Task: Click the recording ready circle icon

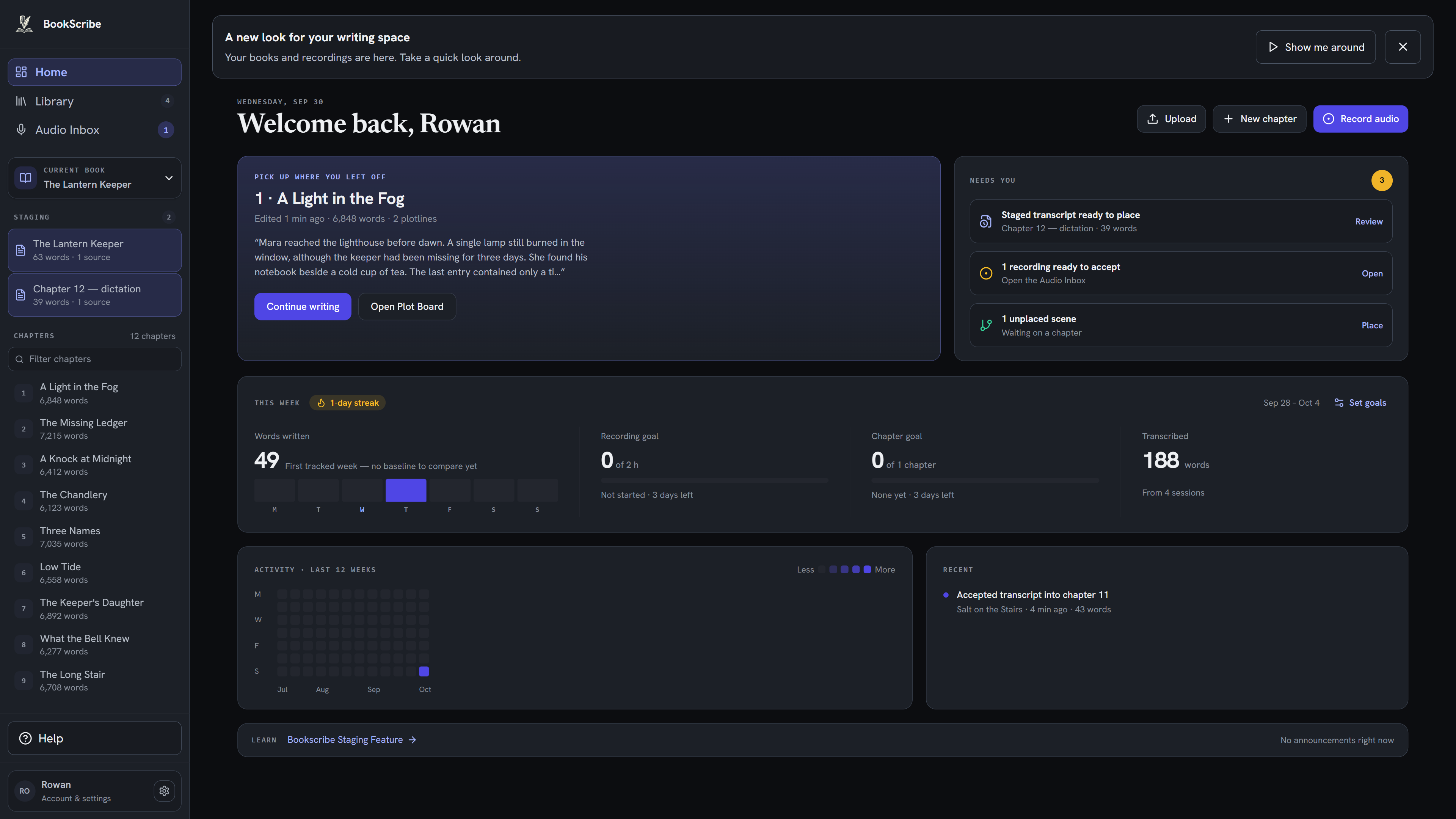Action: pos(985,273)
